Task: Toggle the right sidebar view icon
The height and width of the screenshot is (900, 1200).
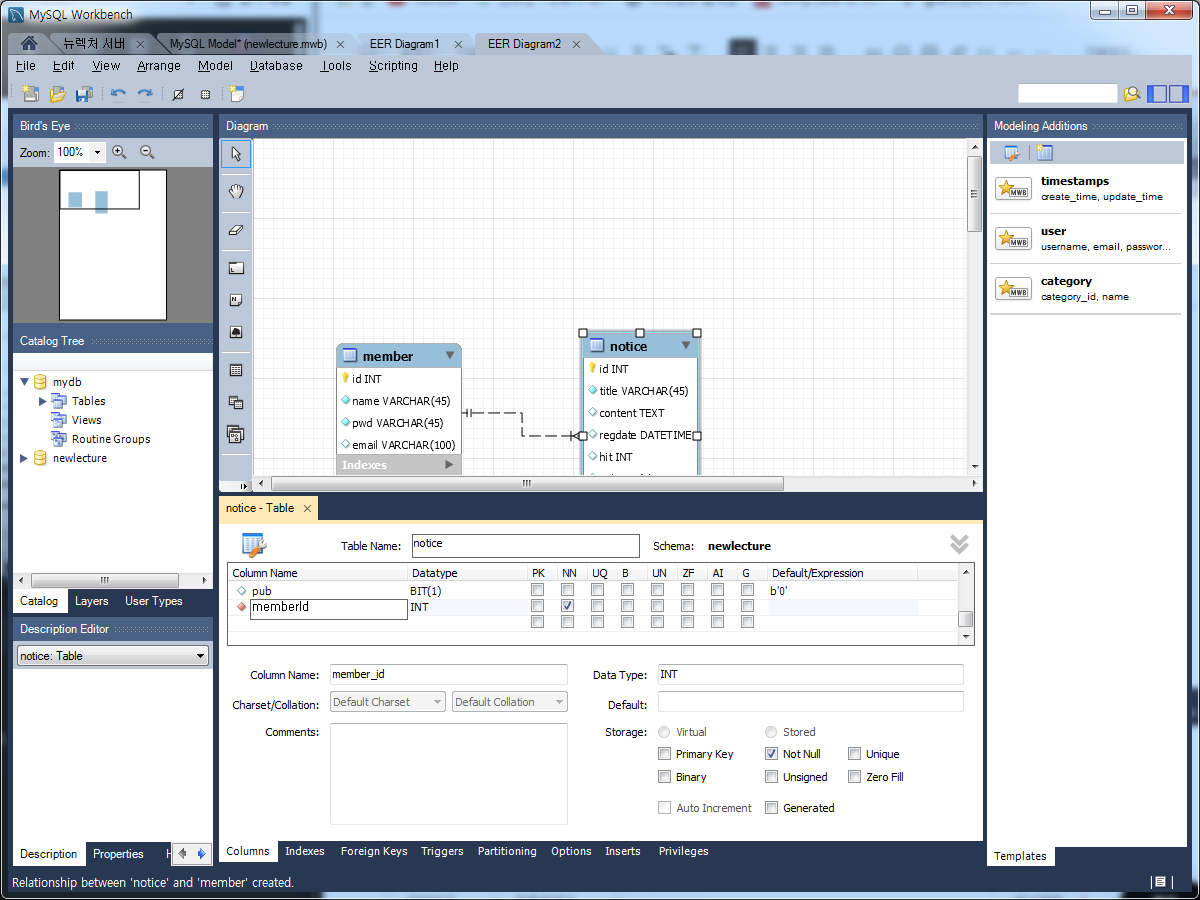Action: tap(1179, 94)
